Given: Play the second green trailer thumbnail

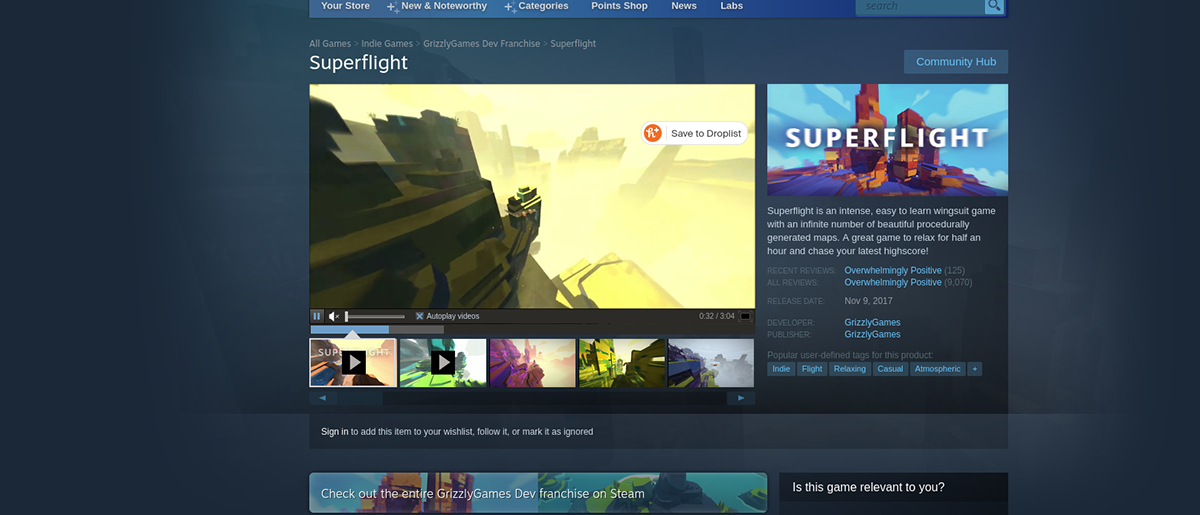Looking at the screenshot, I should [x=443, y=362].
